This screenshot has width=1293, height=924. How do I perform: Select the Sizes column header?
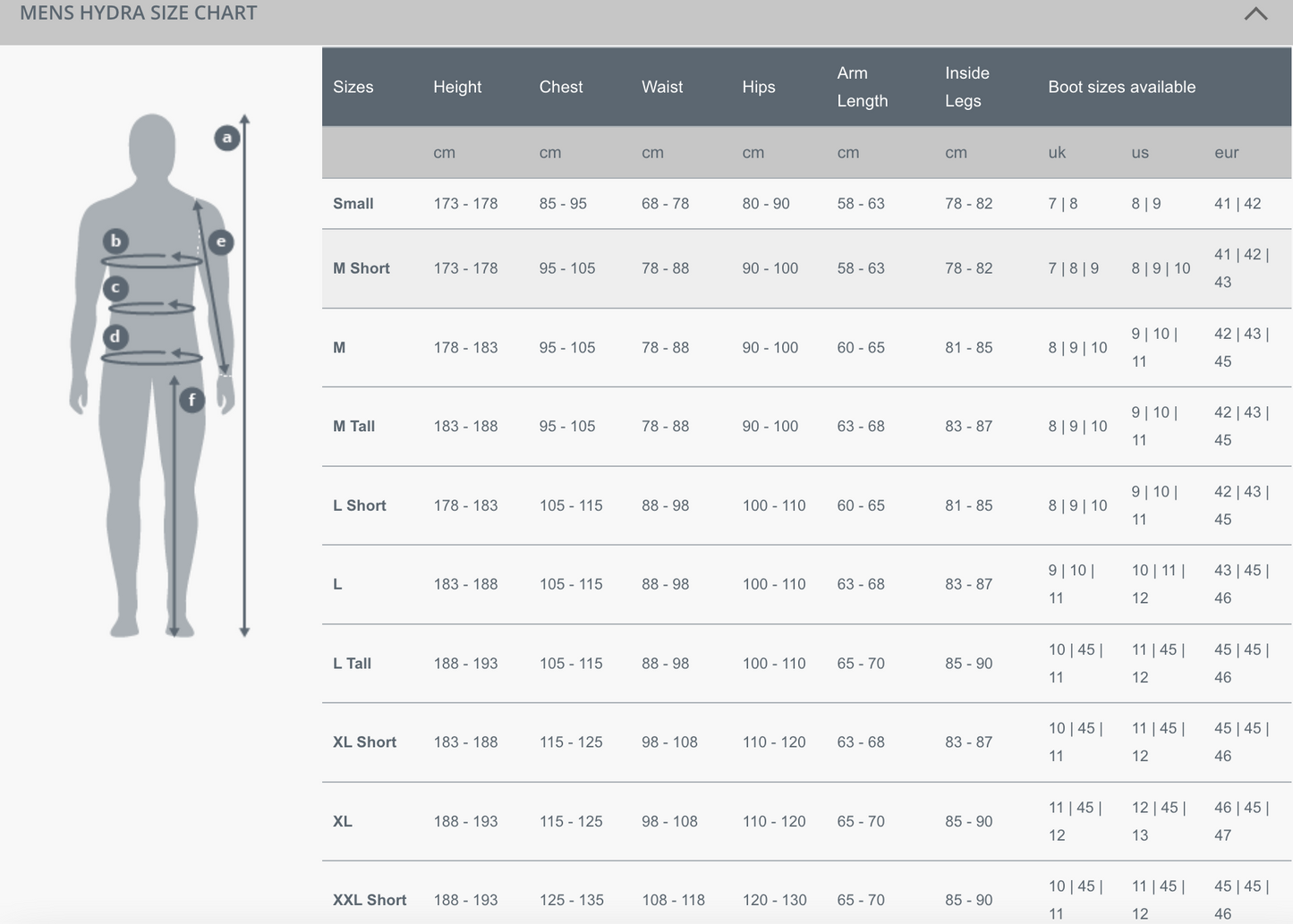click(x=353, y=87)
